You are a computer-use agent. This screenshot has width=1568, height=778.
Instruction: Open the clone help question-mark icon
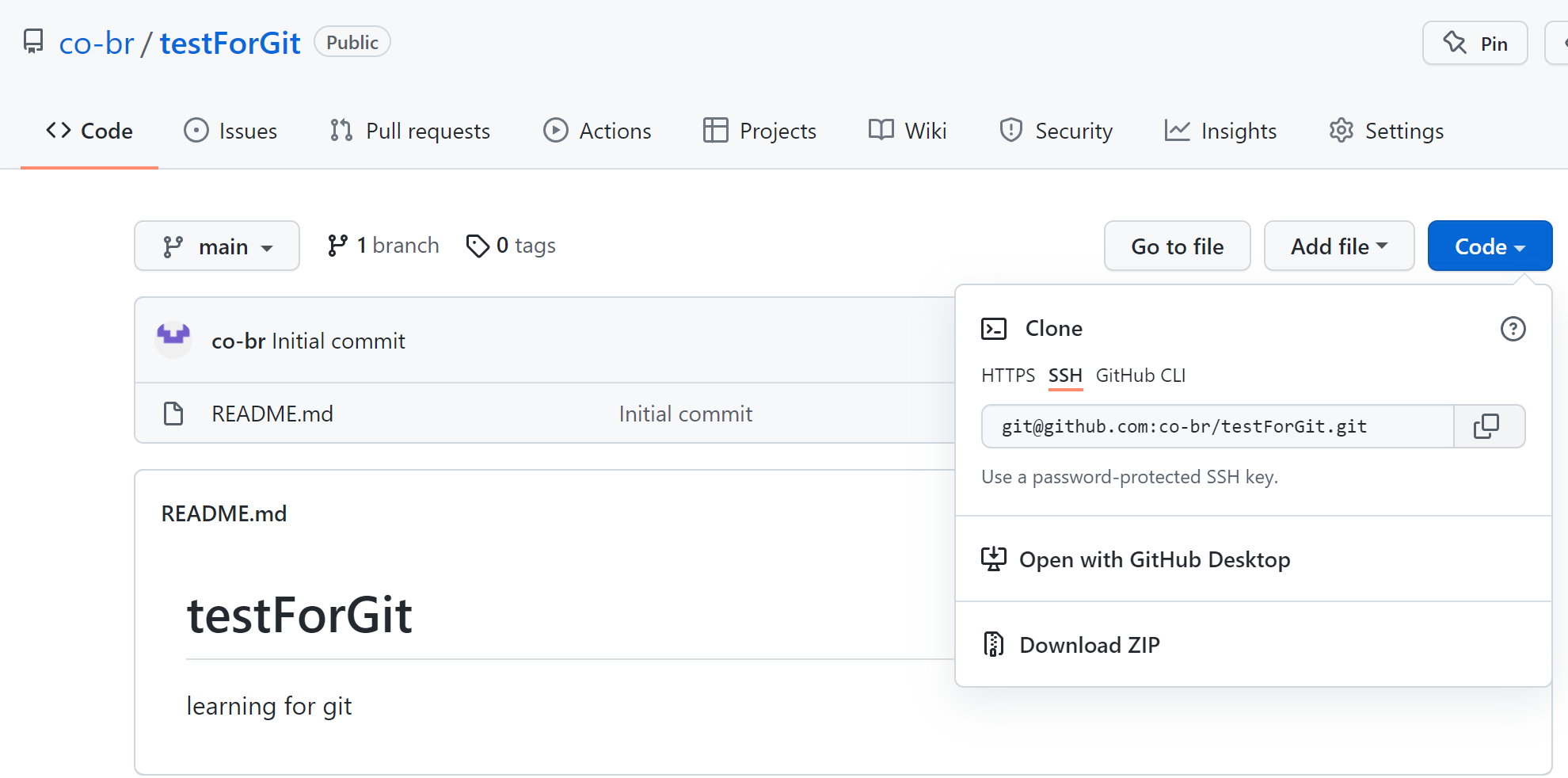pos(1513,329)
